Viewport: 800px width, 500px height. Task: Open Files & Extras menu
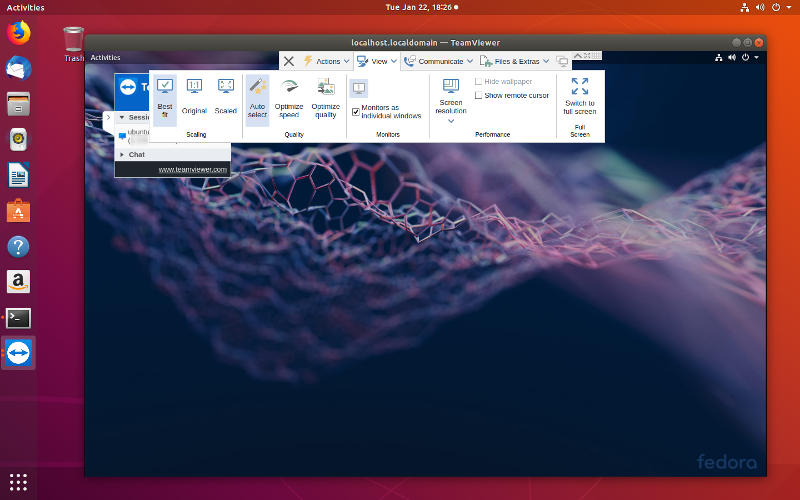(x=514, y=61)
